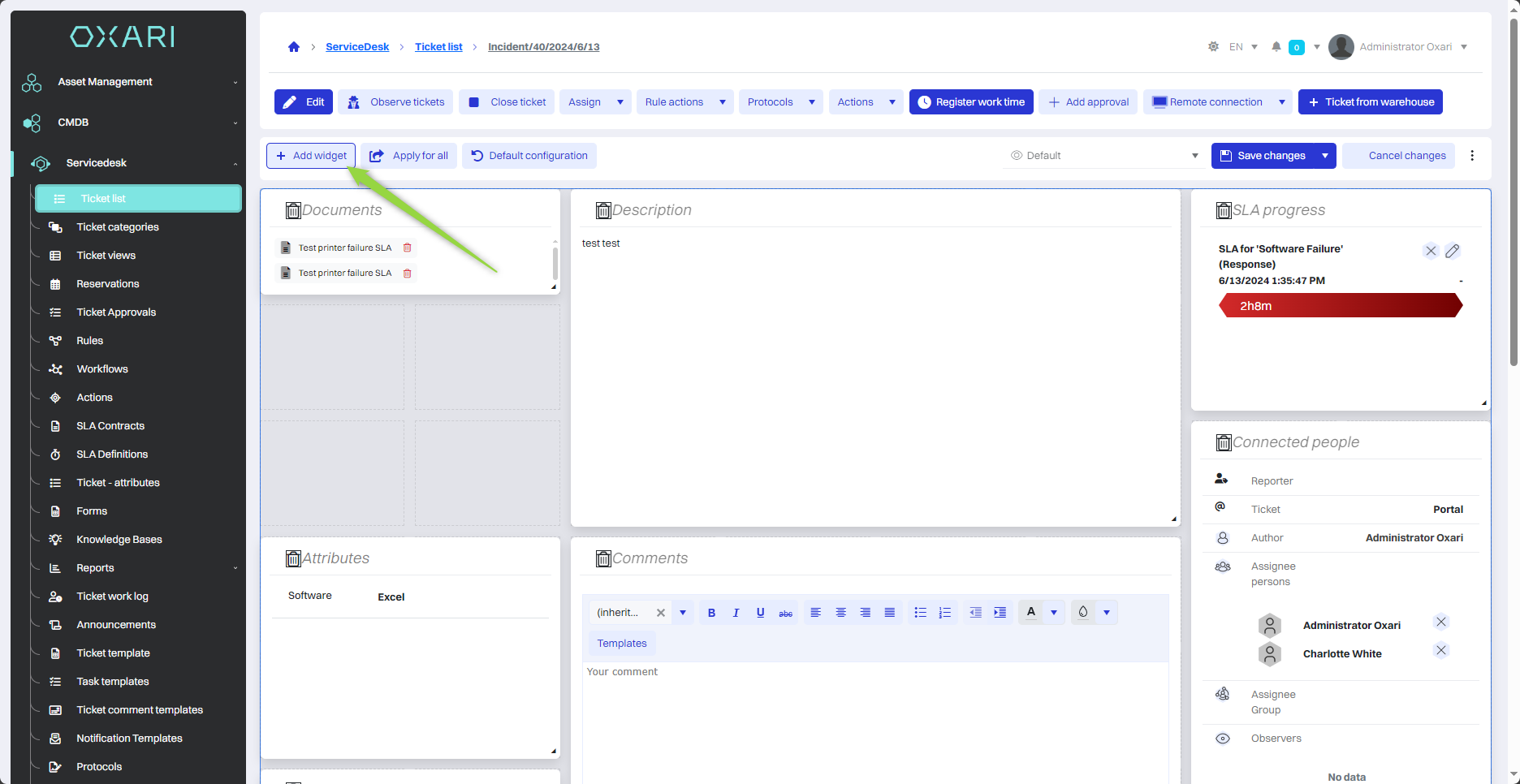Image resolution: width=1520 pixels, height=784 pixels.
Task: Open SLA Contracts in the sidebar
Action: (110, 426)
